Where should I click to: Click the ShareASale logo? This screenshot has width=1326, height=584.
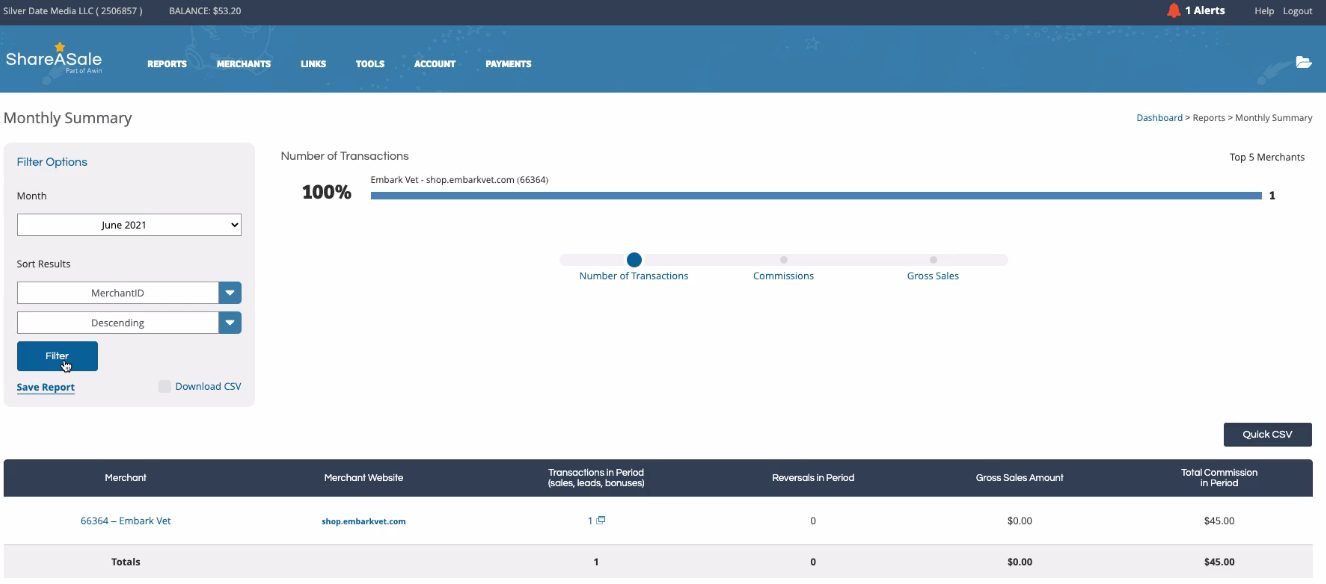[54, 59]
